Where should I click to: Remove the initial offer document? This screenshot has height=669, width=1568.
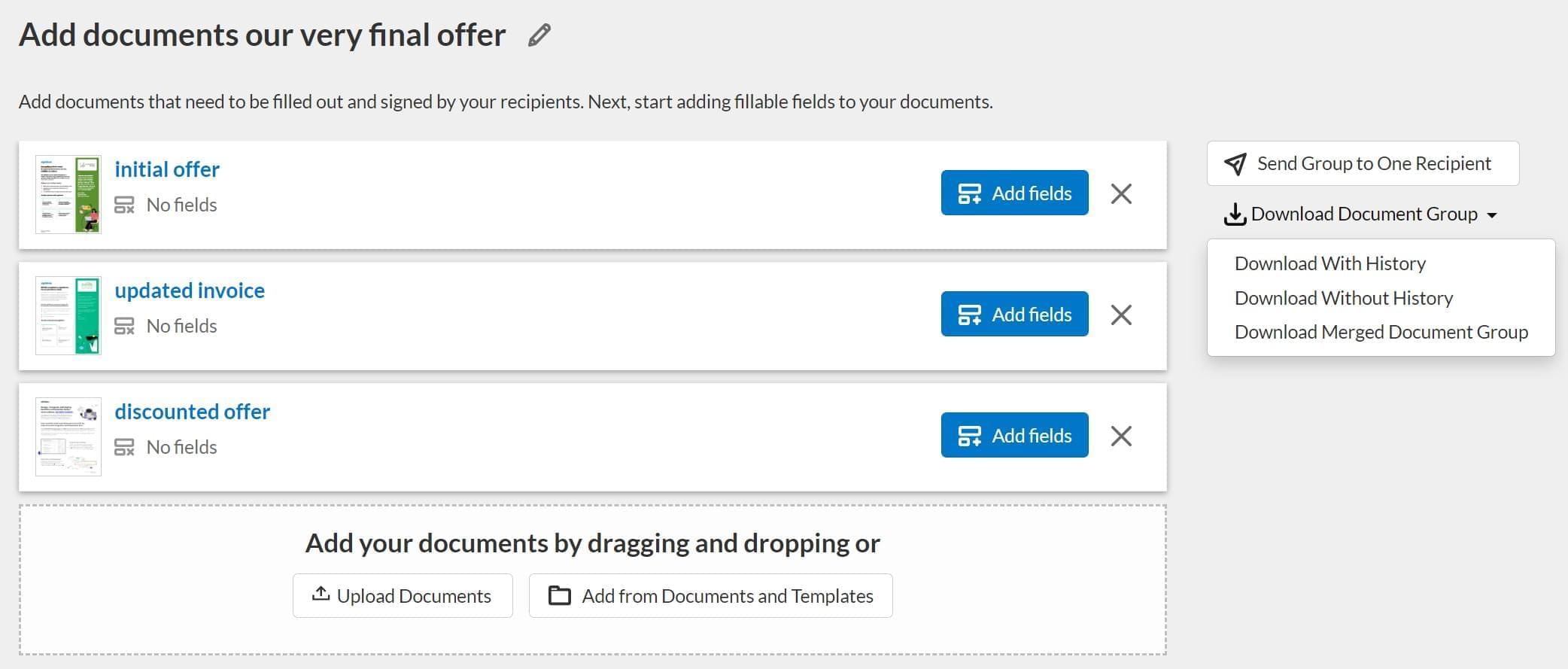[1121, 193]
